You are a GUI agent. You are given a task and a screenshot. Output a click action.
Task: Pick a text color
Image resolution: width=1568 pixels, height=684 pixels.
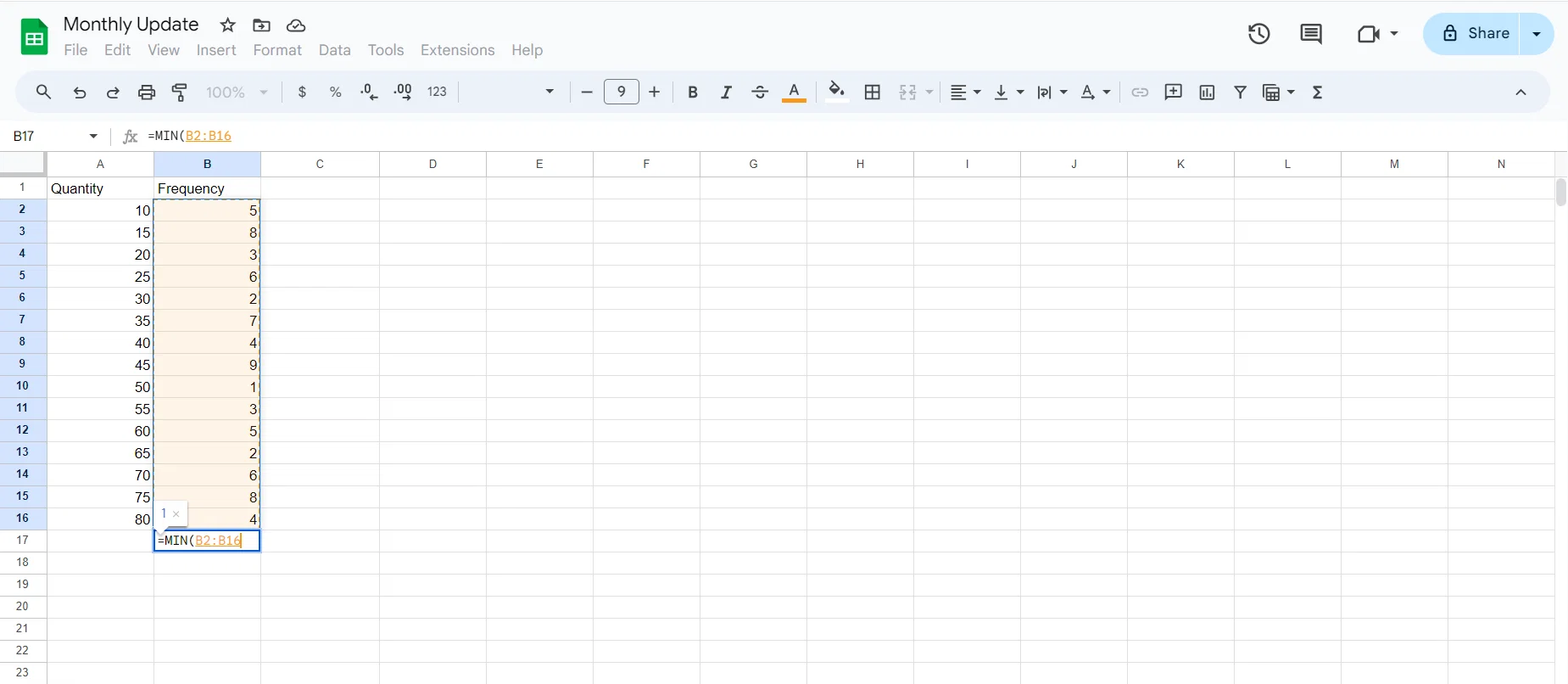[x=794, y=93]
